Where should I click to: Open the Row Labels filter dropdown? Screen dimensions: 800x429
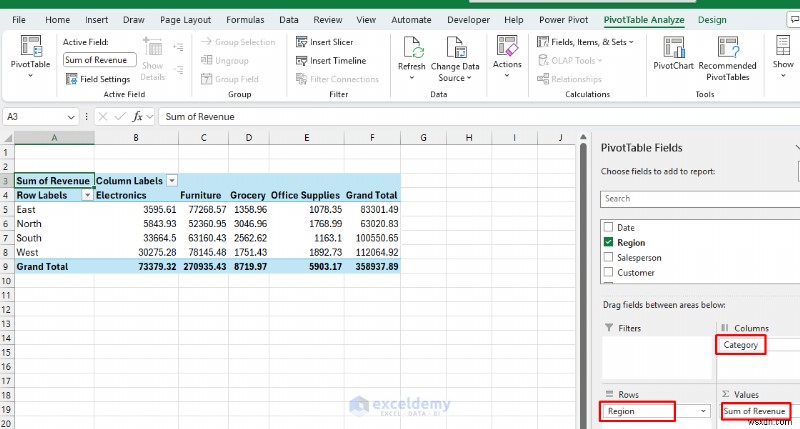coord(87,195)
